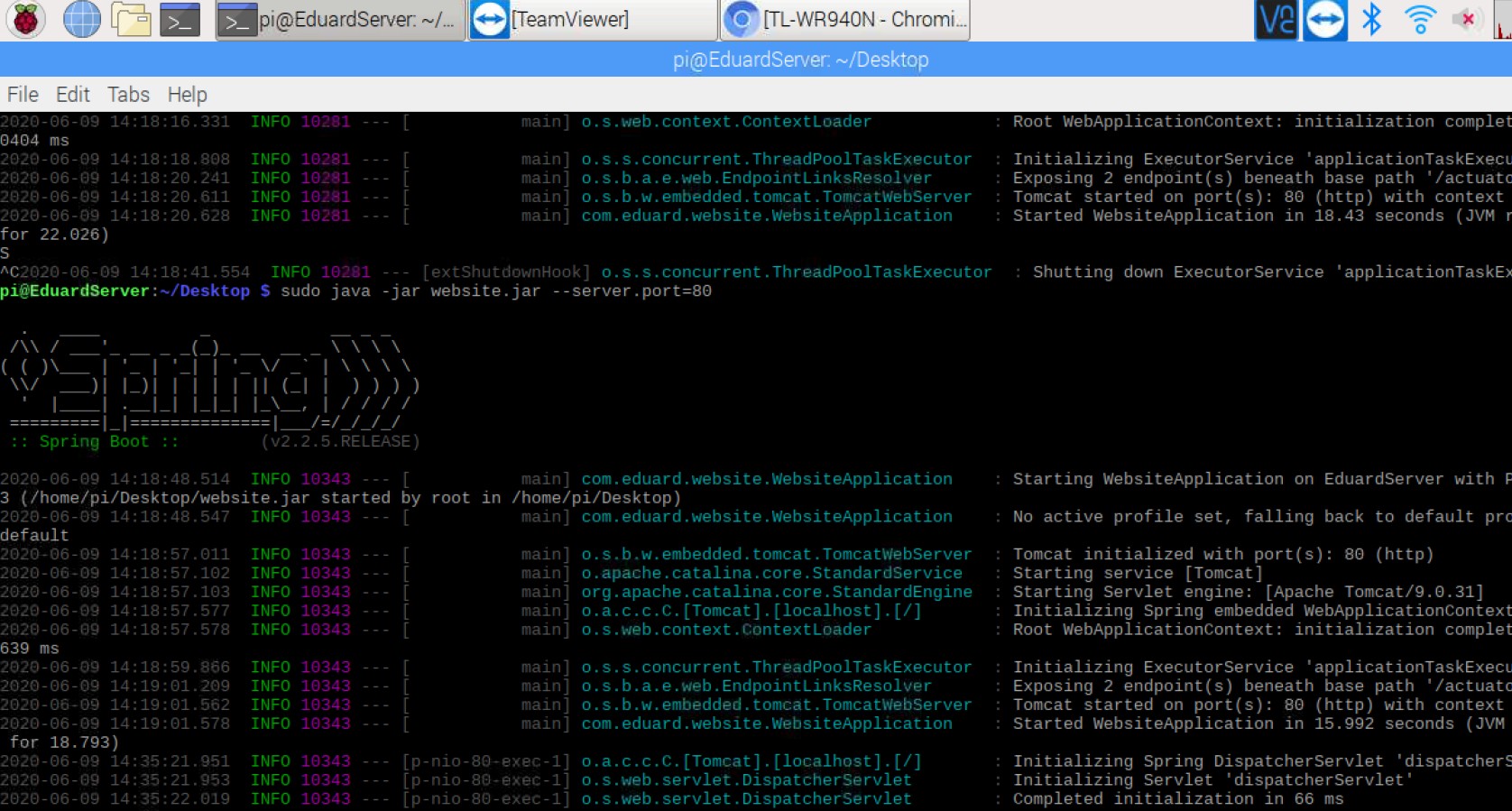The width and height of the screenshot is (1512, 811).
Task: Open the Wi-Fi network tray menu
Action: click(1420, 19)
